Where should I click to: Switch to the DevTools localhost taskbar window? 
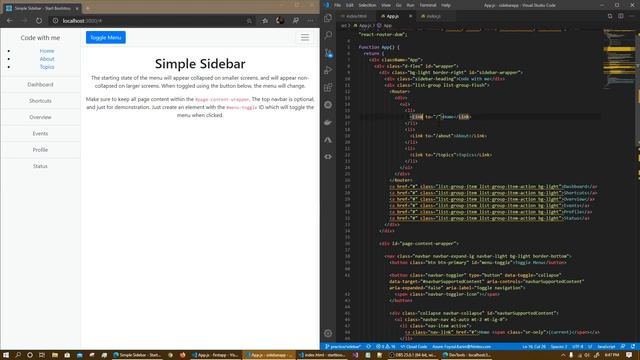pyautogui.click(x=467, y=355)
